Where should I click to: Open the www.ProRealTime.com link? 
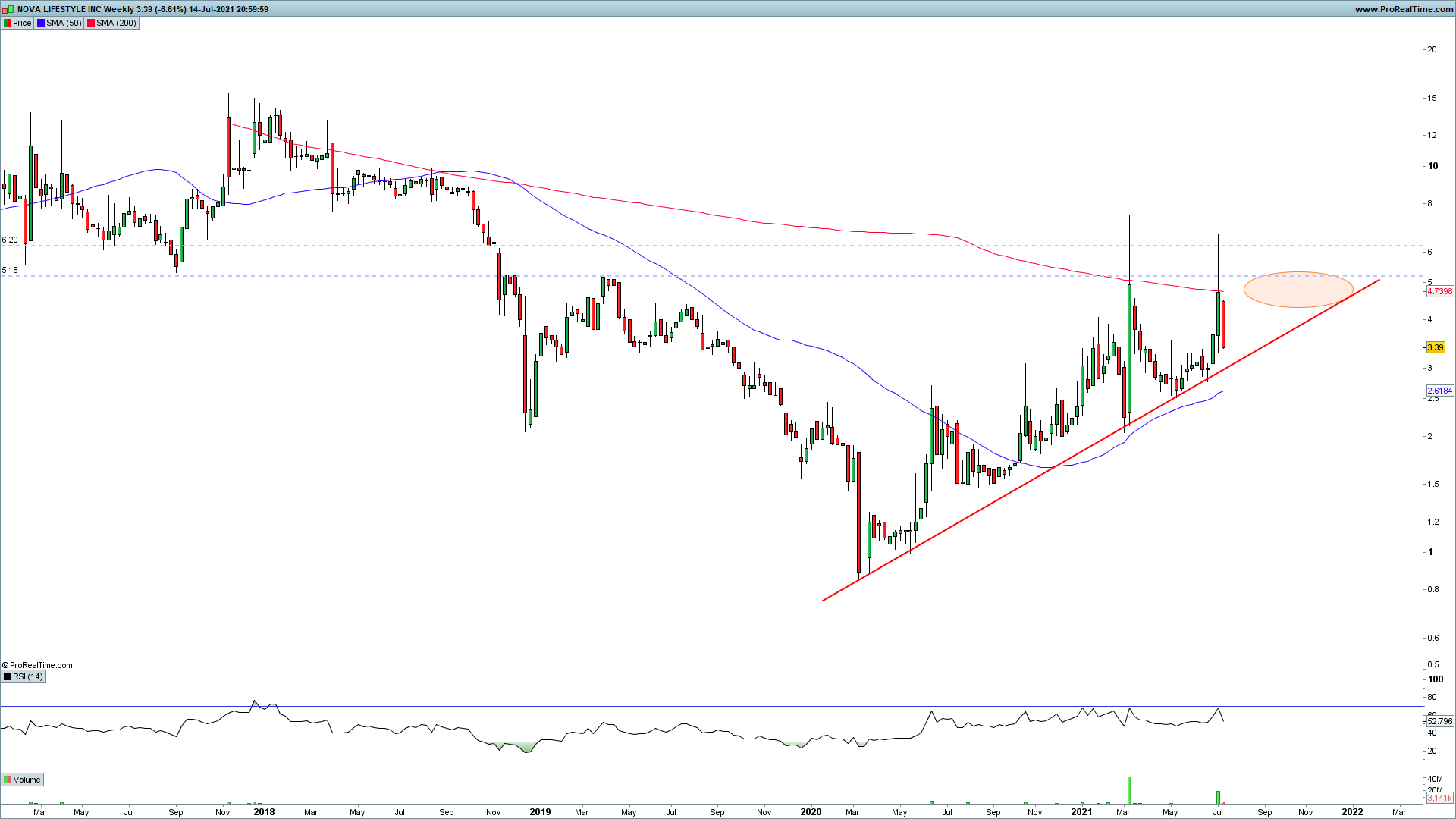[1404, 9]
